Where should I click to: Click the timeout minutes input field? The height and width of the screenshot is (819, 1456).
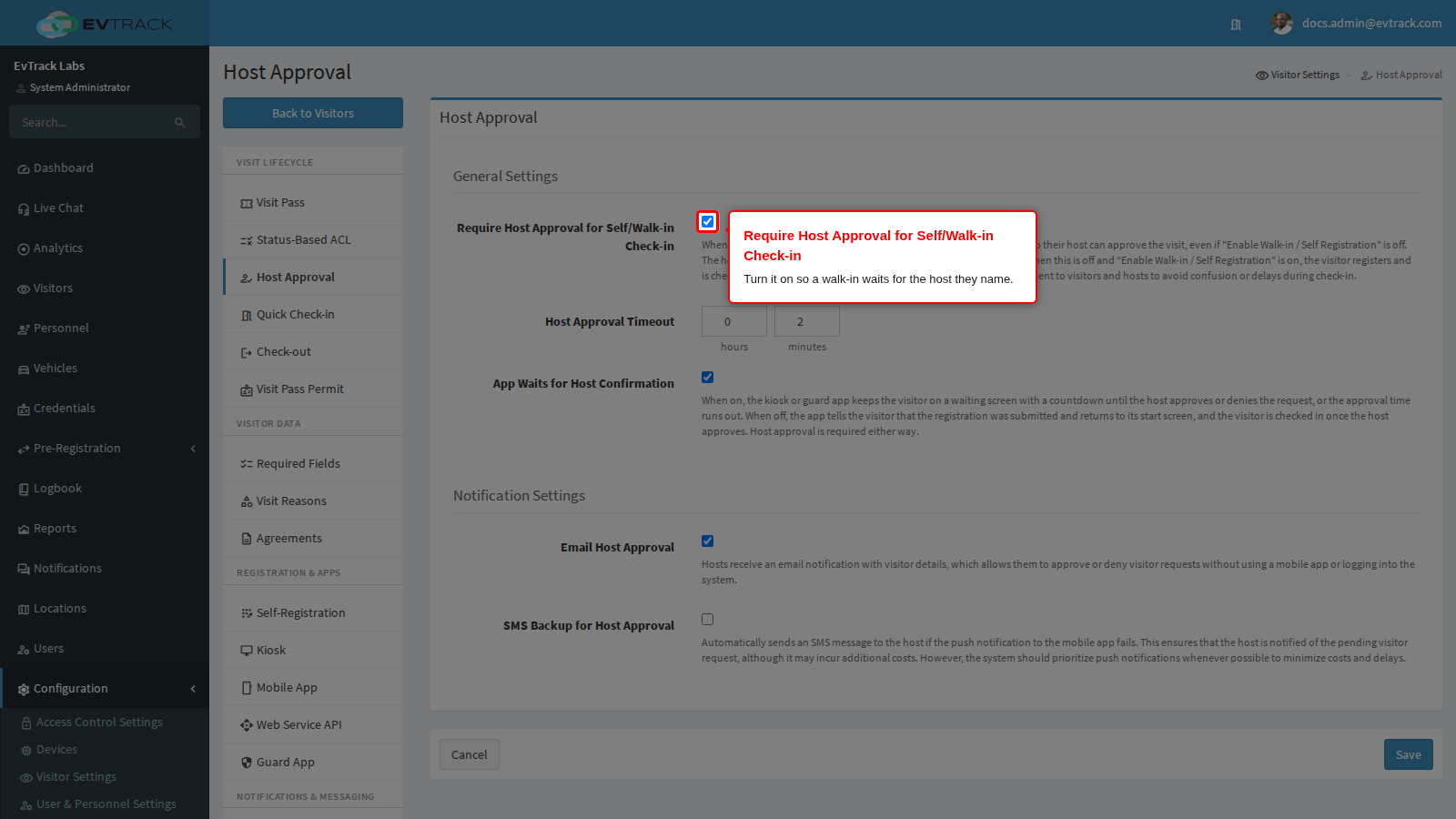click(807, 321)
